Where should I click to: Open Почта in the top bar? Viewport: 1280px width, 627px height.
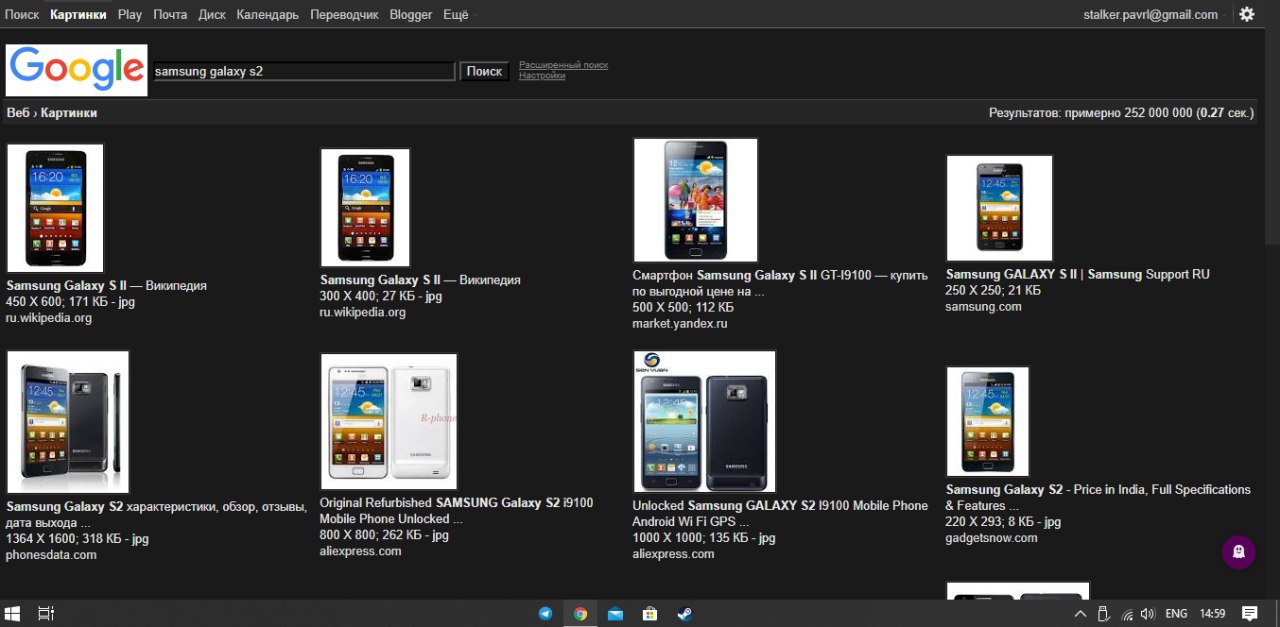click(x=170, y=15)
